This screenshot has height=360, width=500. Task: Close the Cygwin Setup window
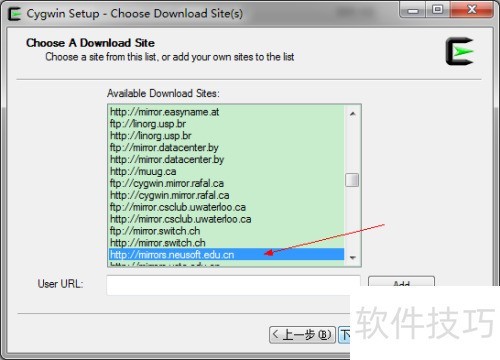[472, 10]
